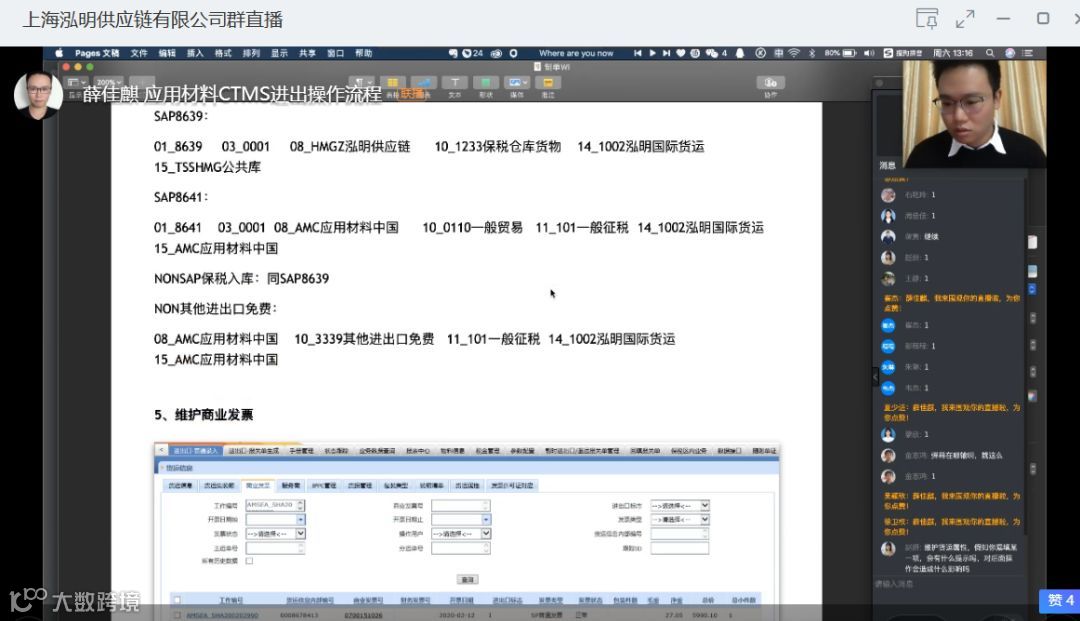This screenshot has height=621, width=1080.
Task: Open the volume speaker icon in menu bar
Action: click(869, 53)
